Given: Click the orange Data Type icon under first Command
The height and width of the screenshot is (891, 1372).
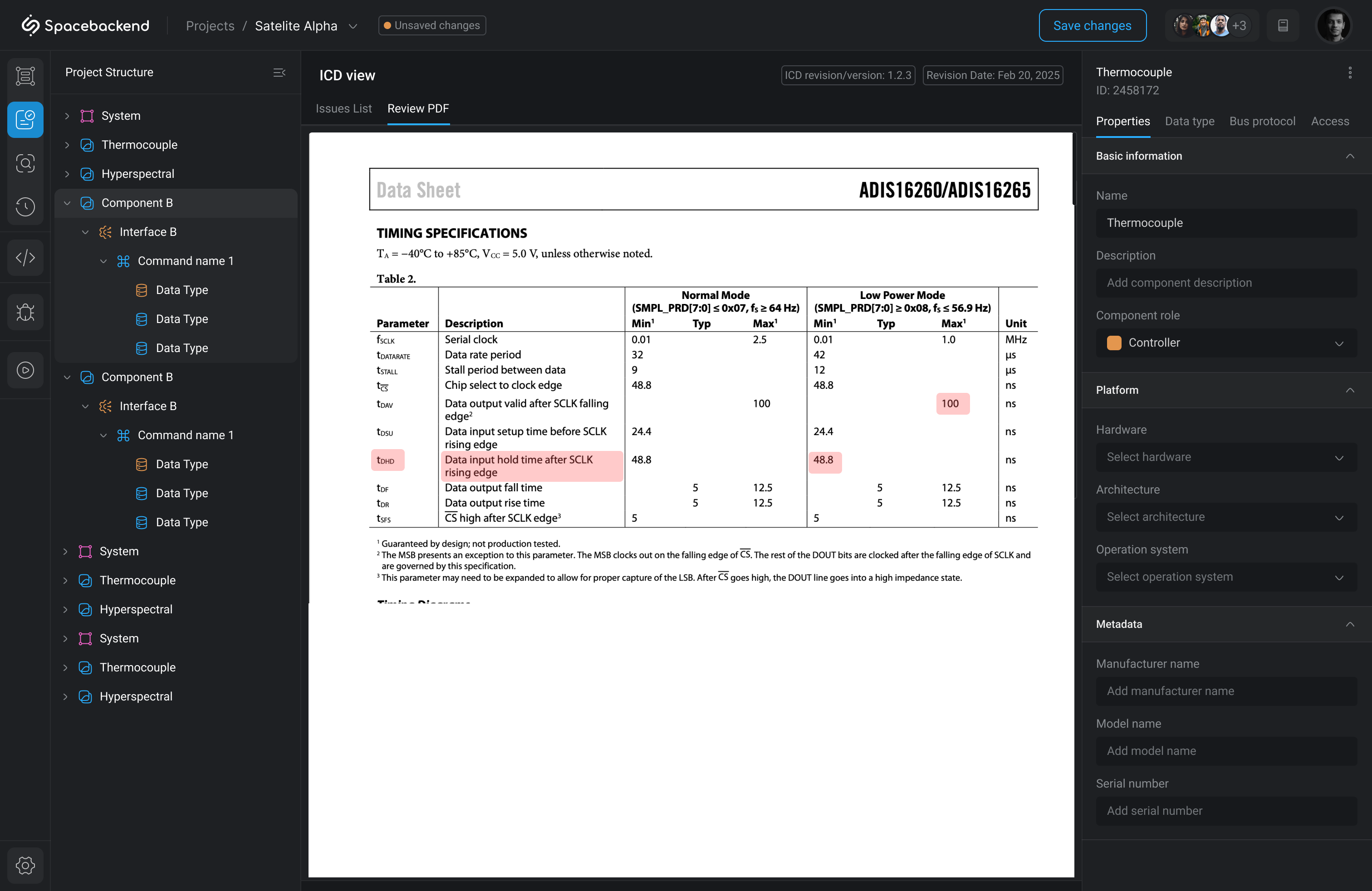Looking at the screenshot, I should click(x=142, y=290).
